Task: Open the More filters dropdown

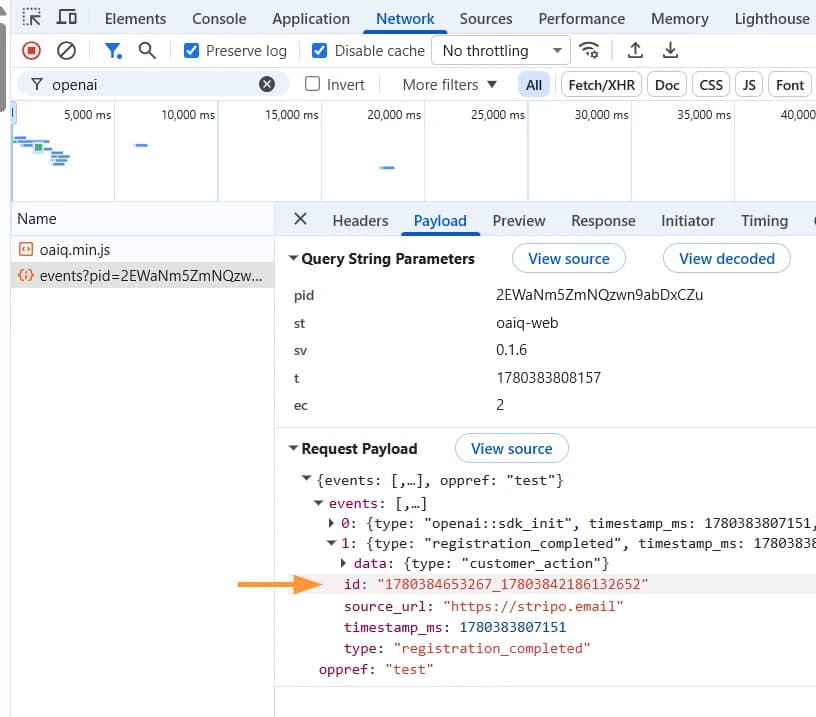Action: click(449, 84)
